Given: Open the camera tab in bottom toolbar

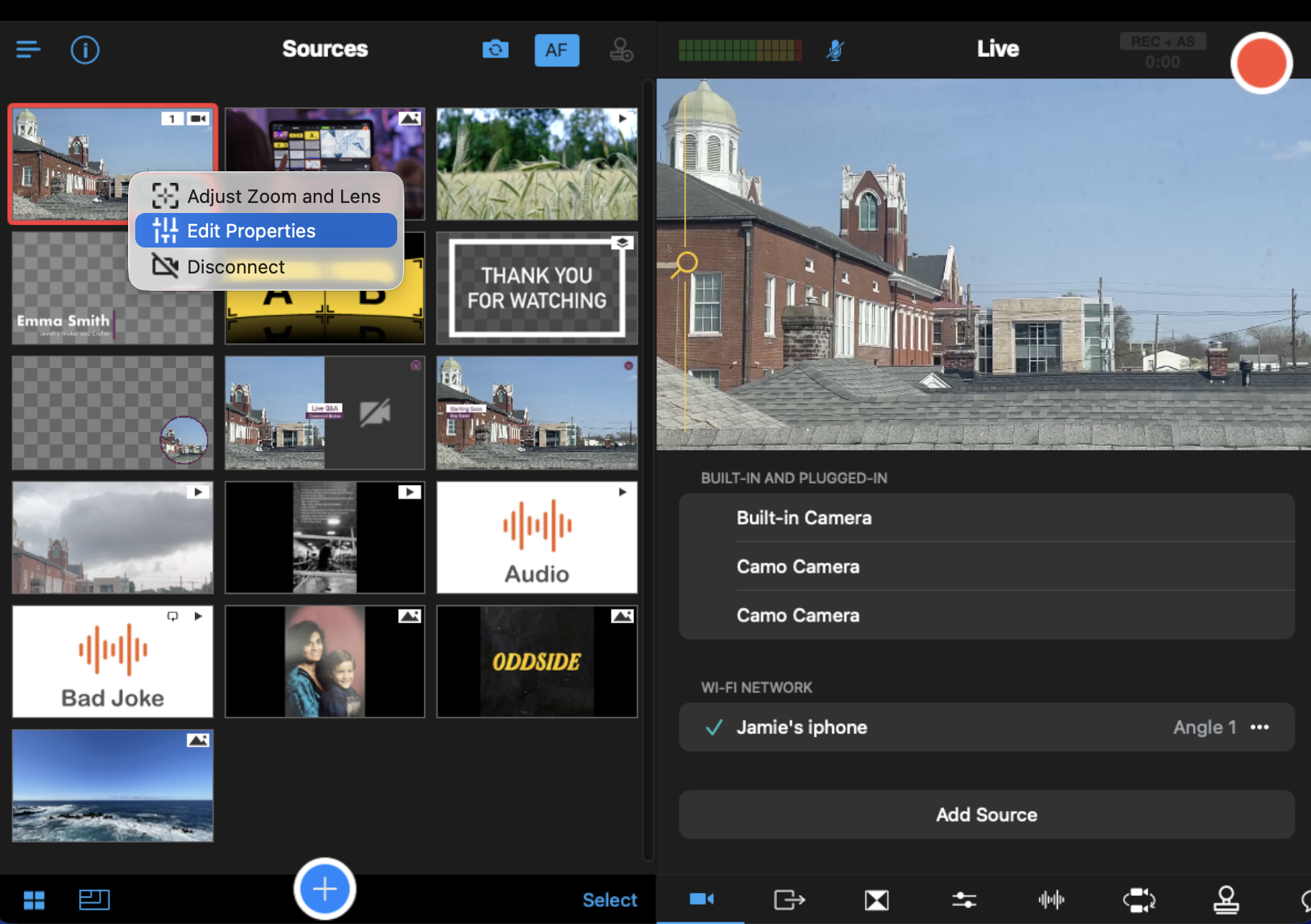Looking at the screenshot, I should point(701,899).
